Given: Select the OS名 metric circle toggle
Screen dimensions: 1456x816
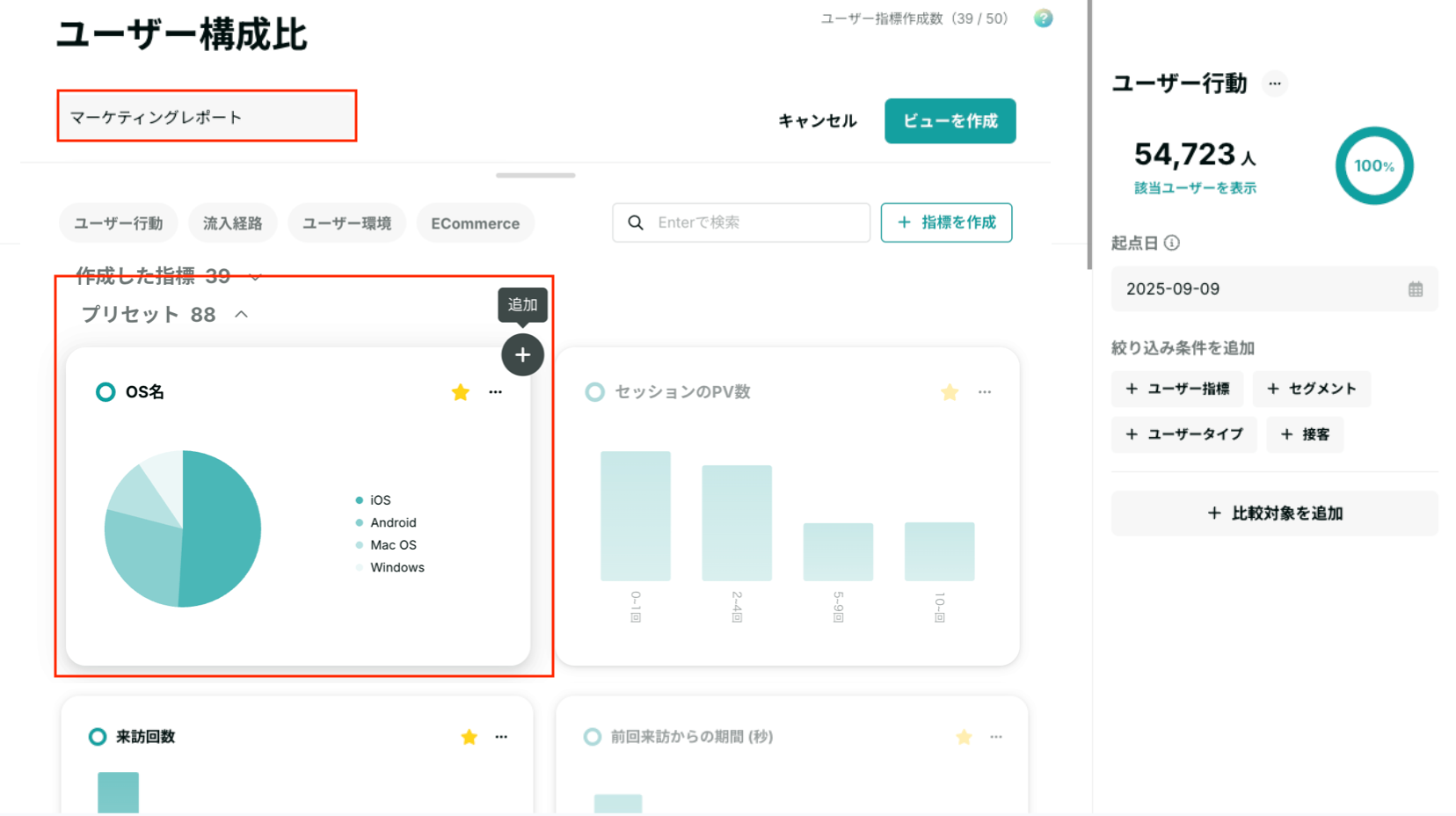Looking at the screenshot, I should coord(106,392).
